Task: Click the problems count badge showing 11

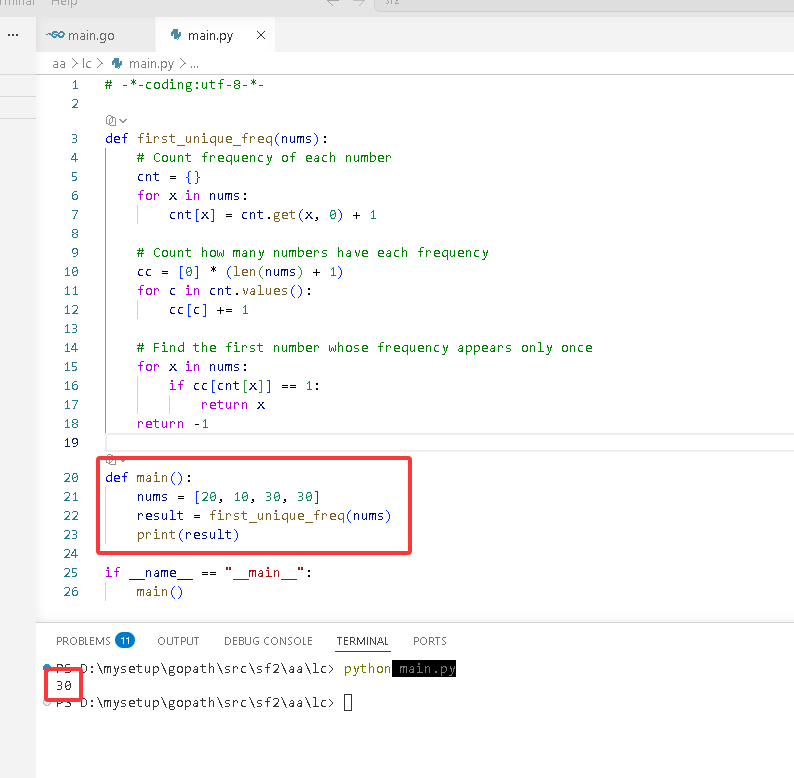Action: tap(125, 641)
